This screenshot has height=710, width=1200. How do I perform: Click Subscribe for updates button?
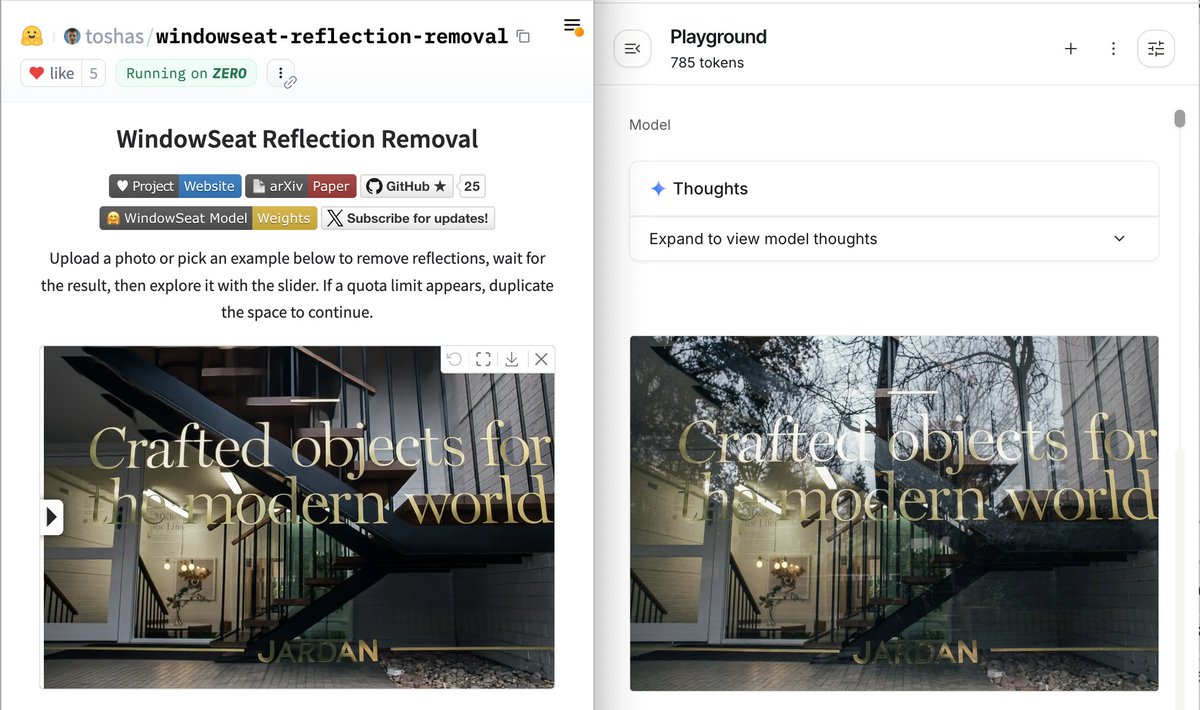pyautogui.click(x=407, y=218)
